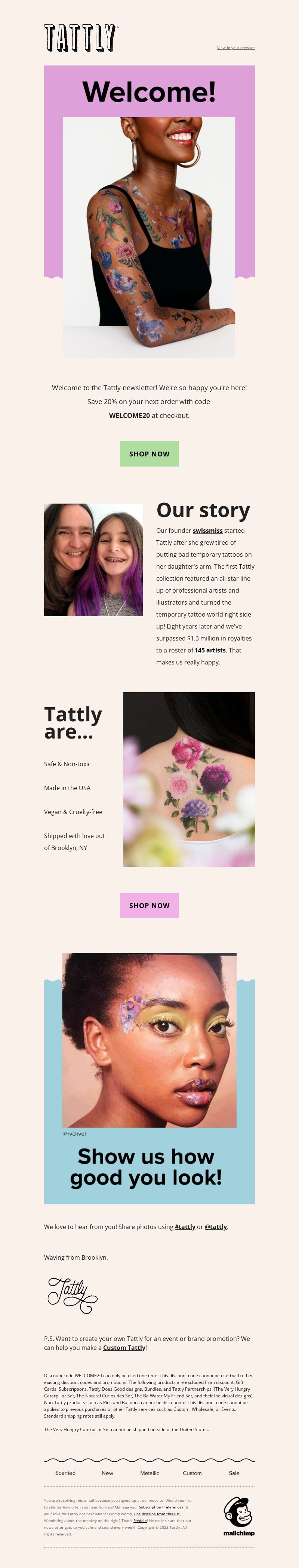299x1568 pixels.
Task: Open the @tattly profile link
Action: tap(216, 1226)
